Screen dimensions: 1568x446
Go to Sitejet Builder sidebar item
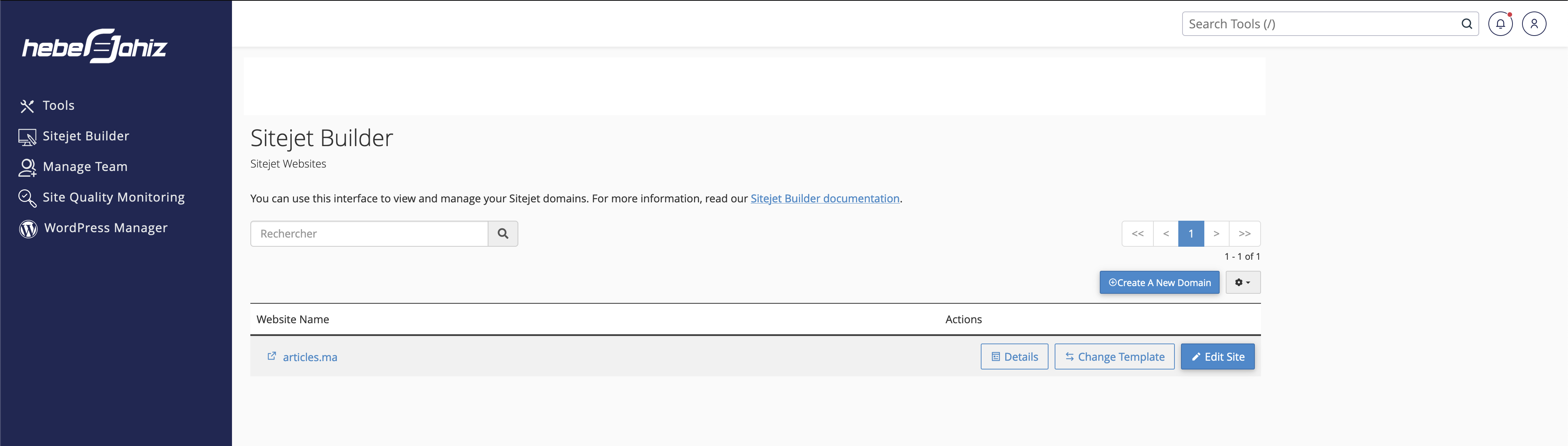(86, 136)
